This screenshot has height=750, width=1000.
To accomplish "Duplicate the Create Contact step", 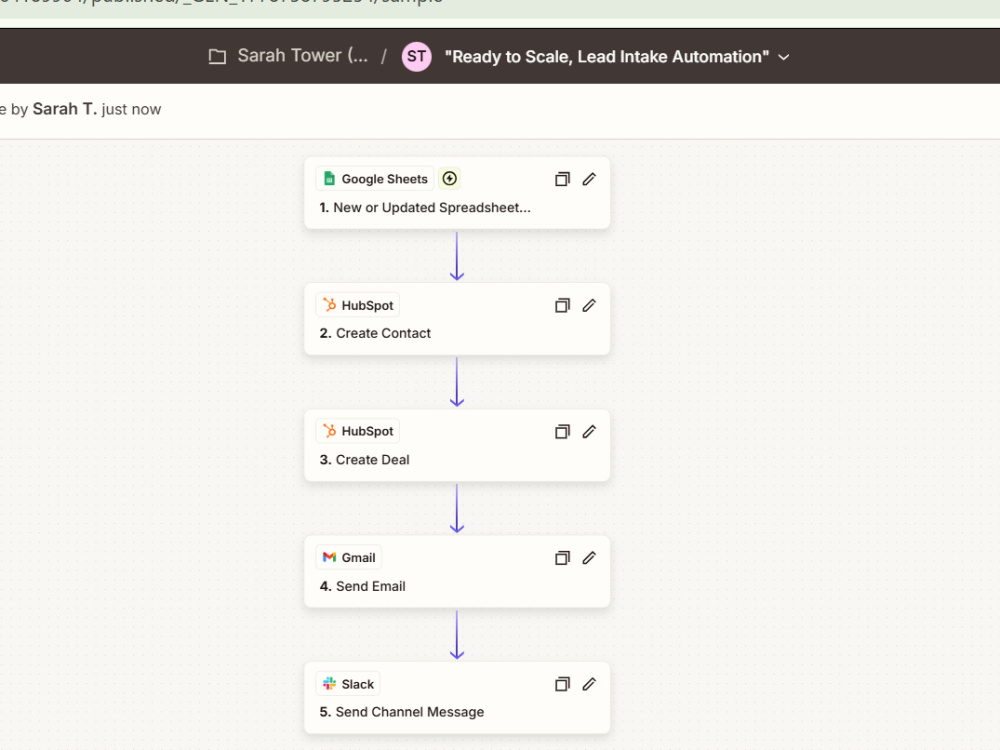I will click(562, 305).
